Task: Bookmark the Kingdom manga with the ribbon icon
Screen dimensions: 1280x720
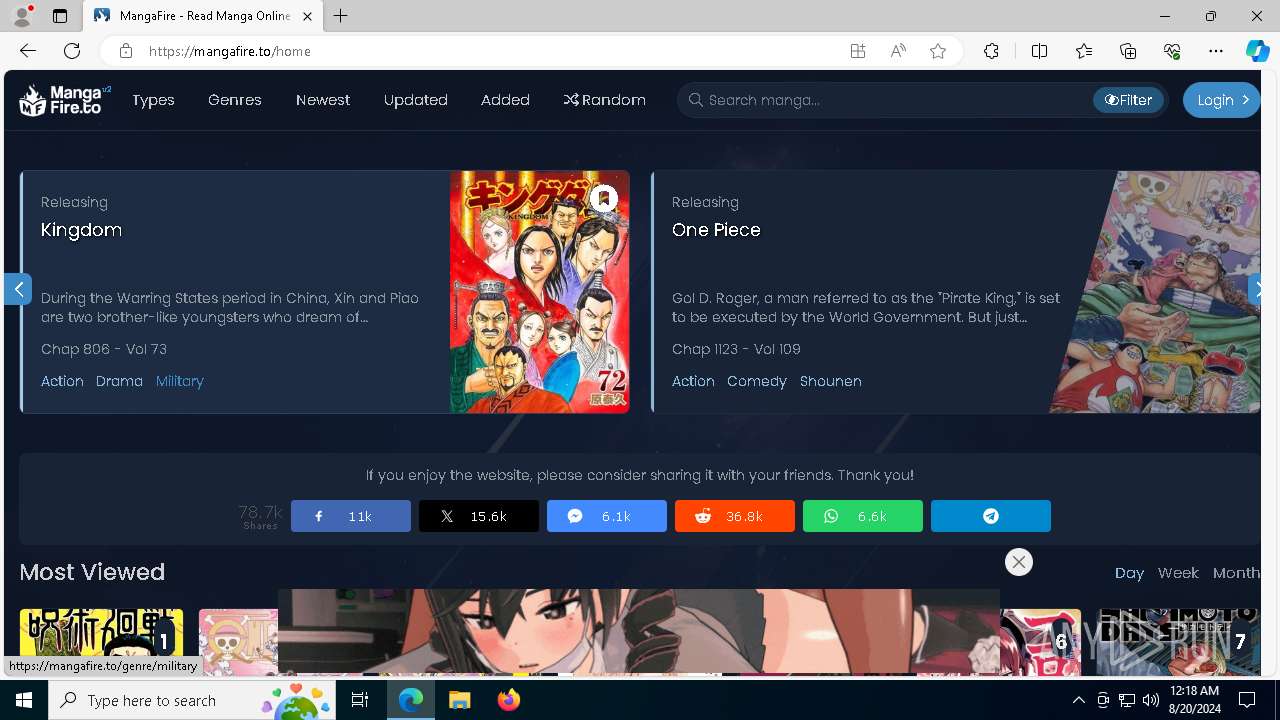Action: point(603,199)
